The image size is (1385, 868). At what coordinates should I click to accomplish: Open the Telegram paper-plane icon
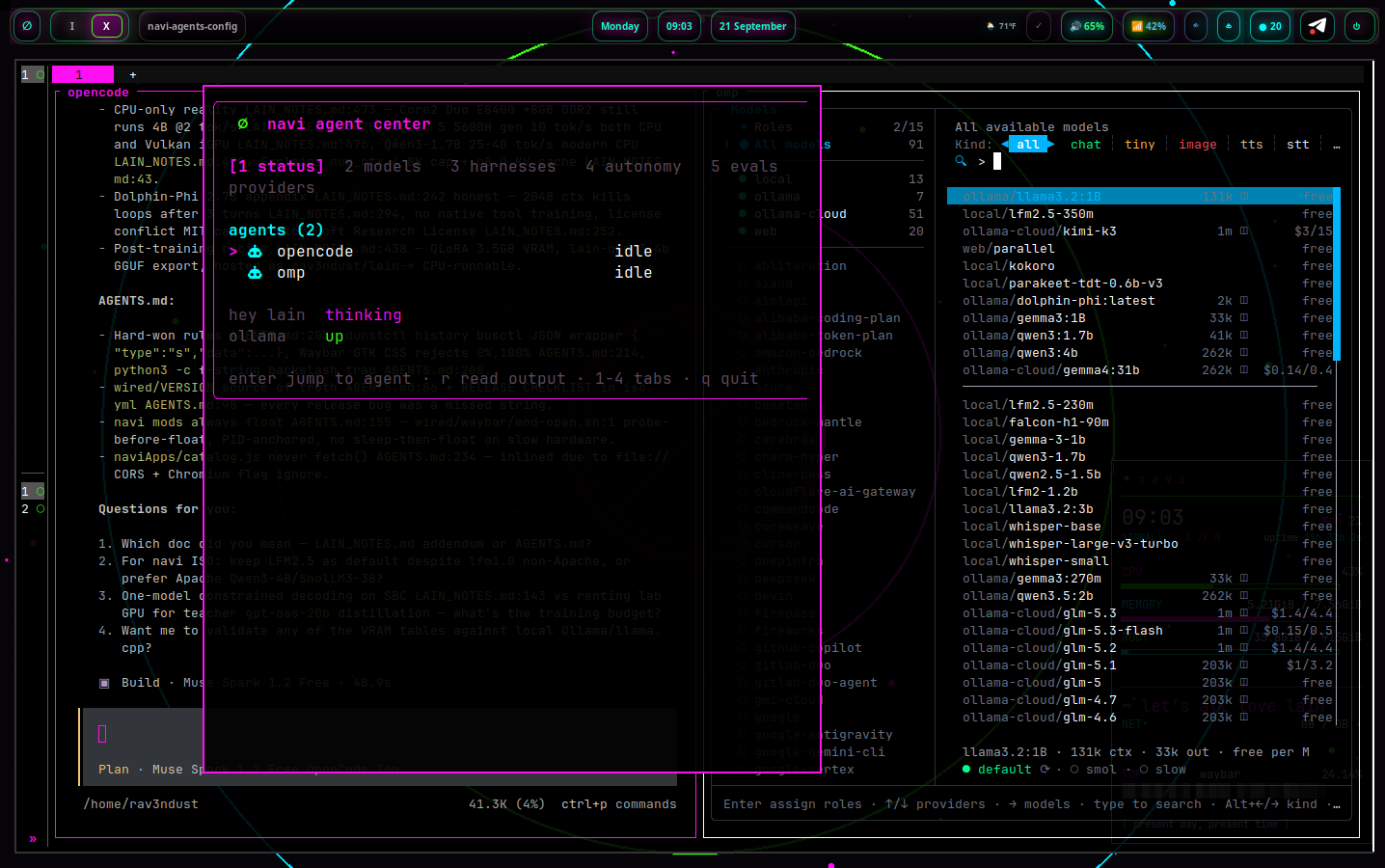1317,26
